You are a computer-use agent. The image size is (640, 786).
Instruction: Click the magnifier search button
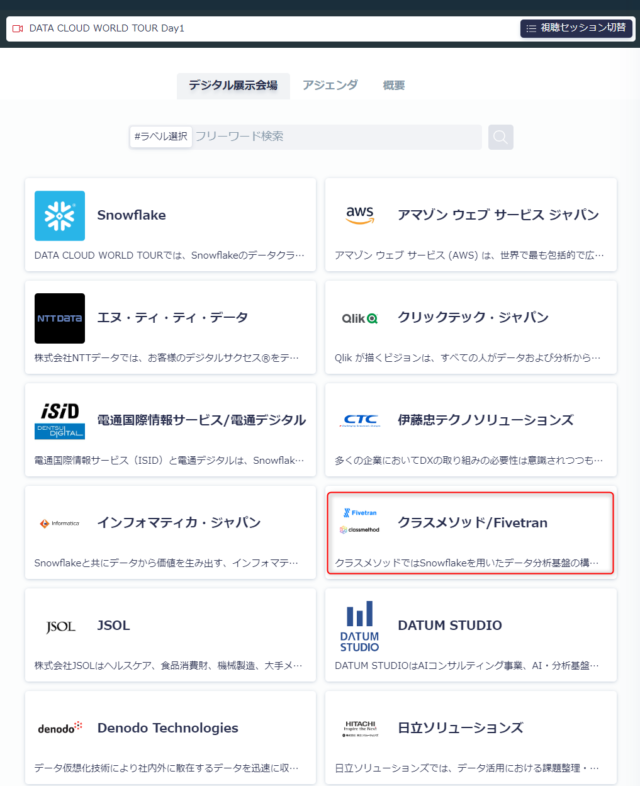(x=501, y=137)
